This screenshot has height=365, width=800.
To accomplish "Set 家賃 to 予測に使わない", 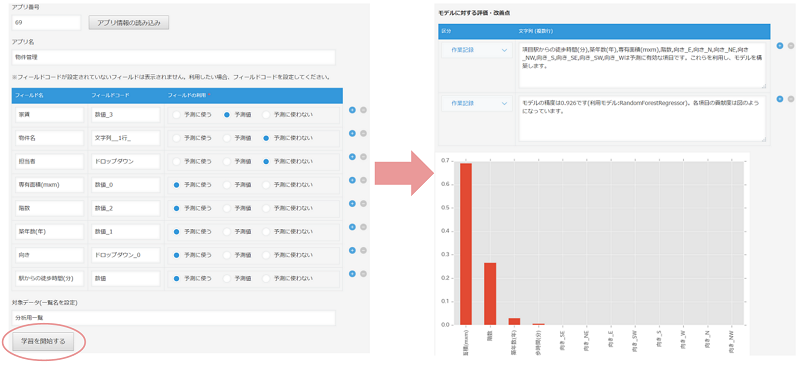I will tap(266, 115).
